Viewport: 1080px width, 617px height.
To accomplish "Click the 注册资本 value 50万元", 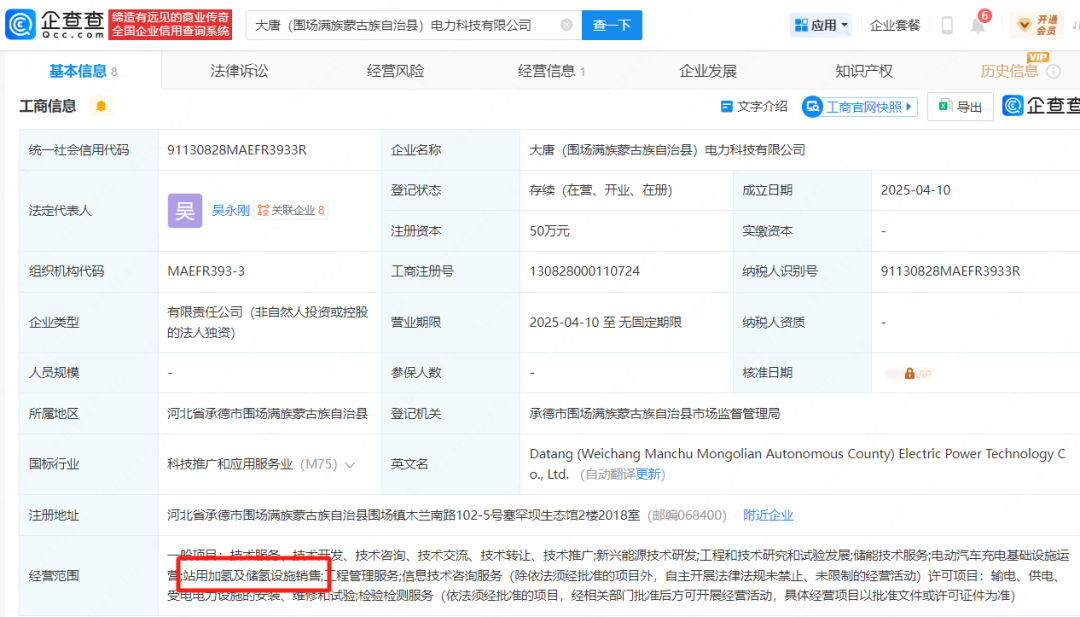I will pos(549,231).
